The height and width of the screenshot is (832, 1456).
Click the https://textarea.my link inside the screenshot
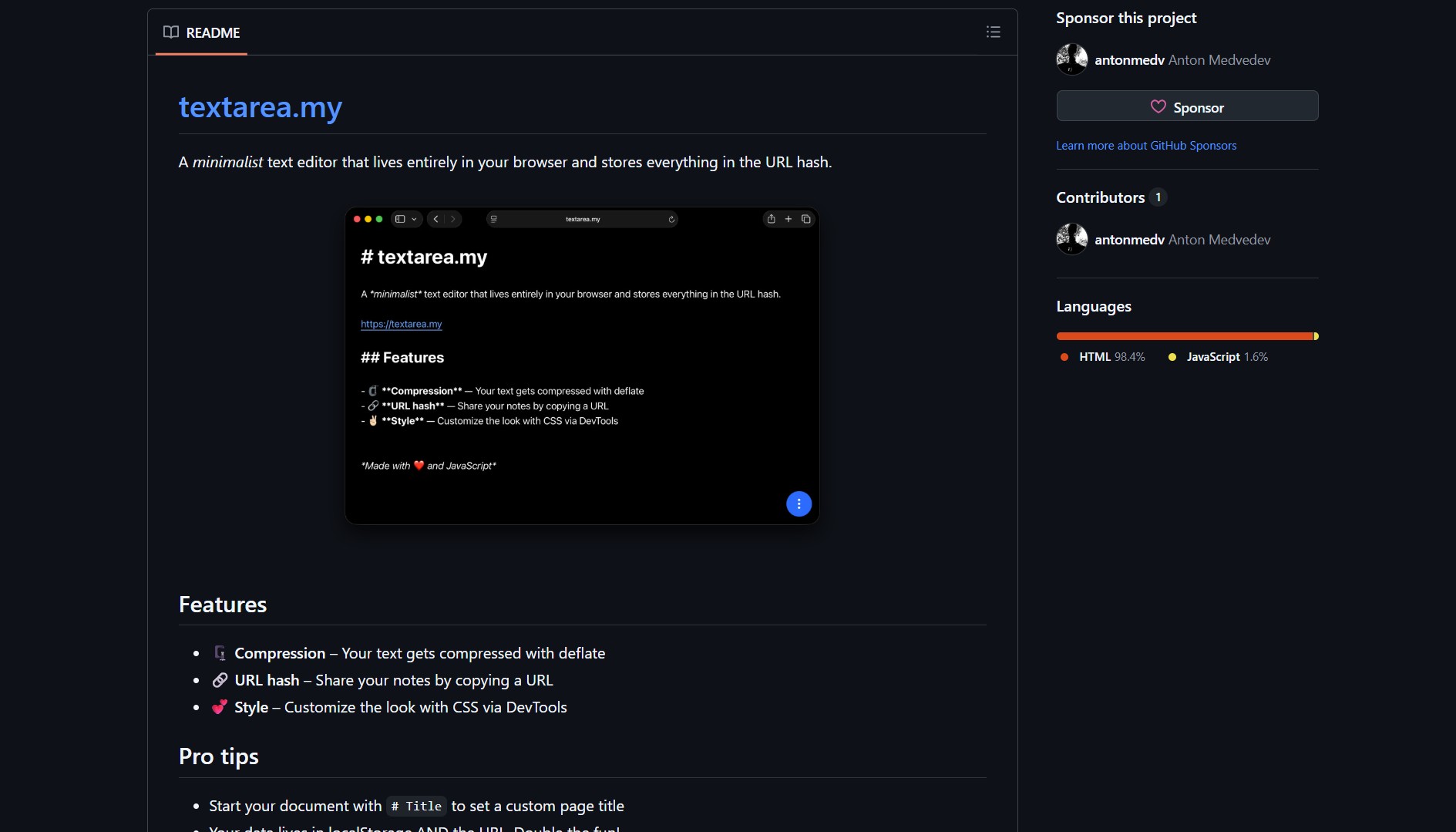pyautogui.click(x=401, y=324)
